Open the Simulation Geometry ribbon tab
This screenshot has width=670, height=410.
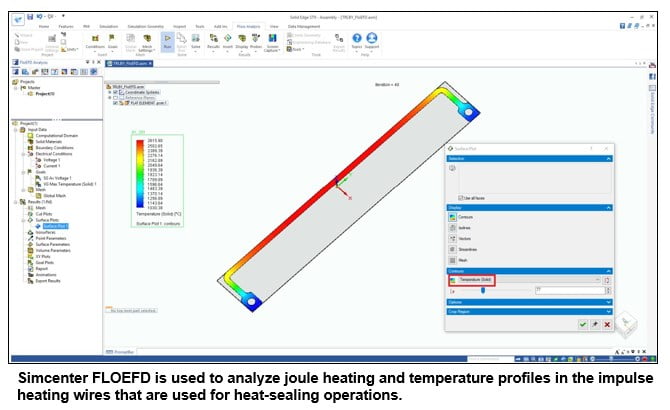(x=146, y=26)
